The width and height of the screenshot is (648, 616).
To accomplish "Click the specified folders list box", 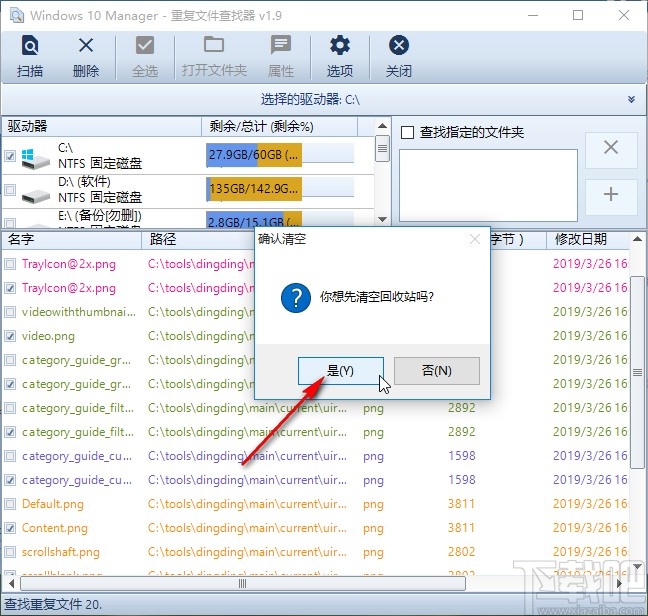I will point(488,185).
